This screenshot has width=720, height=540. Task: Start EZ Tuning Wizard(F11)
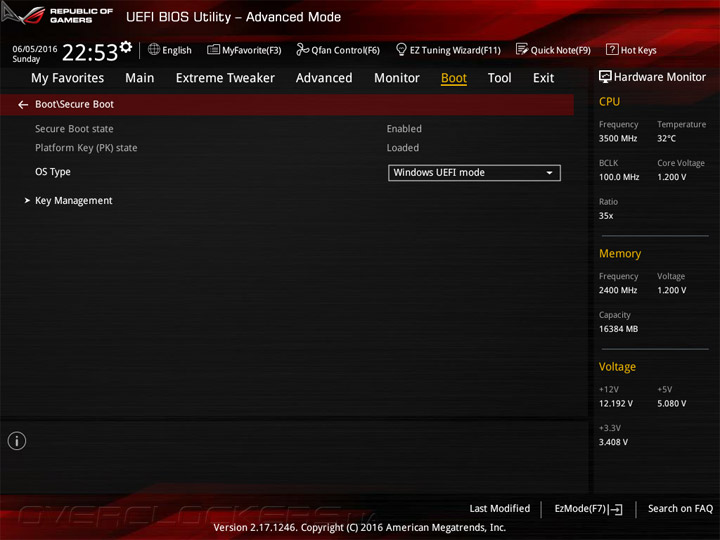448,50
